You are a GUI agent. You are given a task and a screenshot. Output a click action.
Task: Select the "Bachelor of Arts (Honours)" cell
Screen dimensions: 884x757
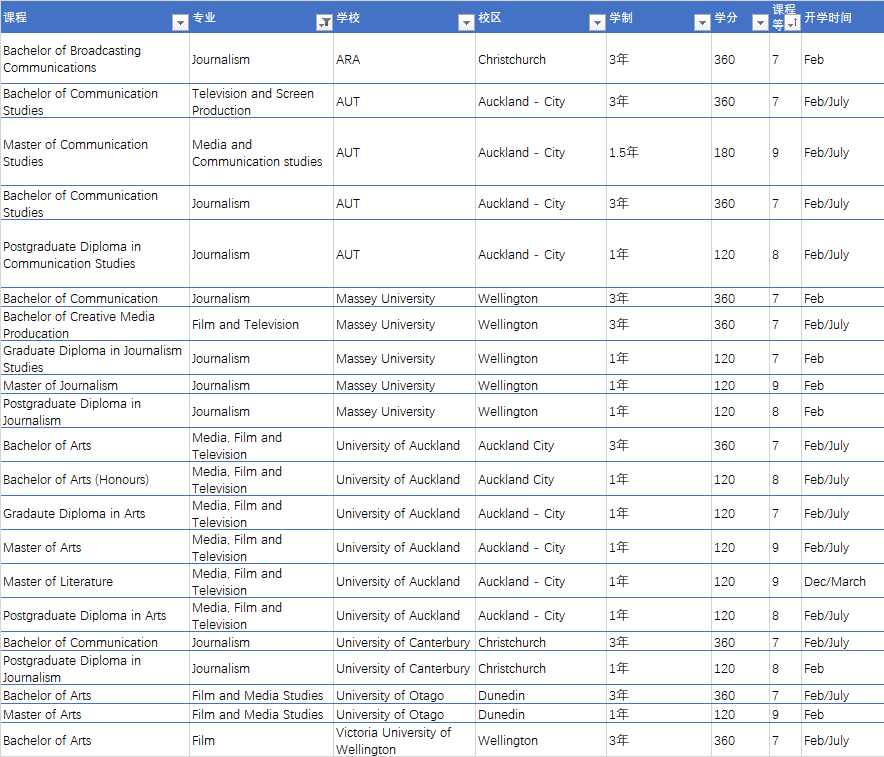point(95,479)
